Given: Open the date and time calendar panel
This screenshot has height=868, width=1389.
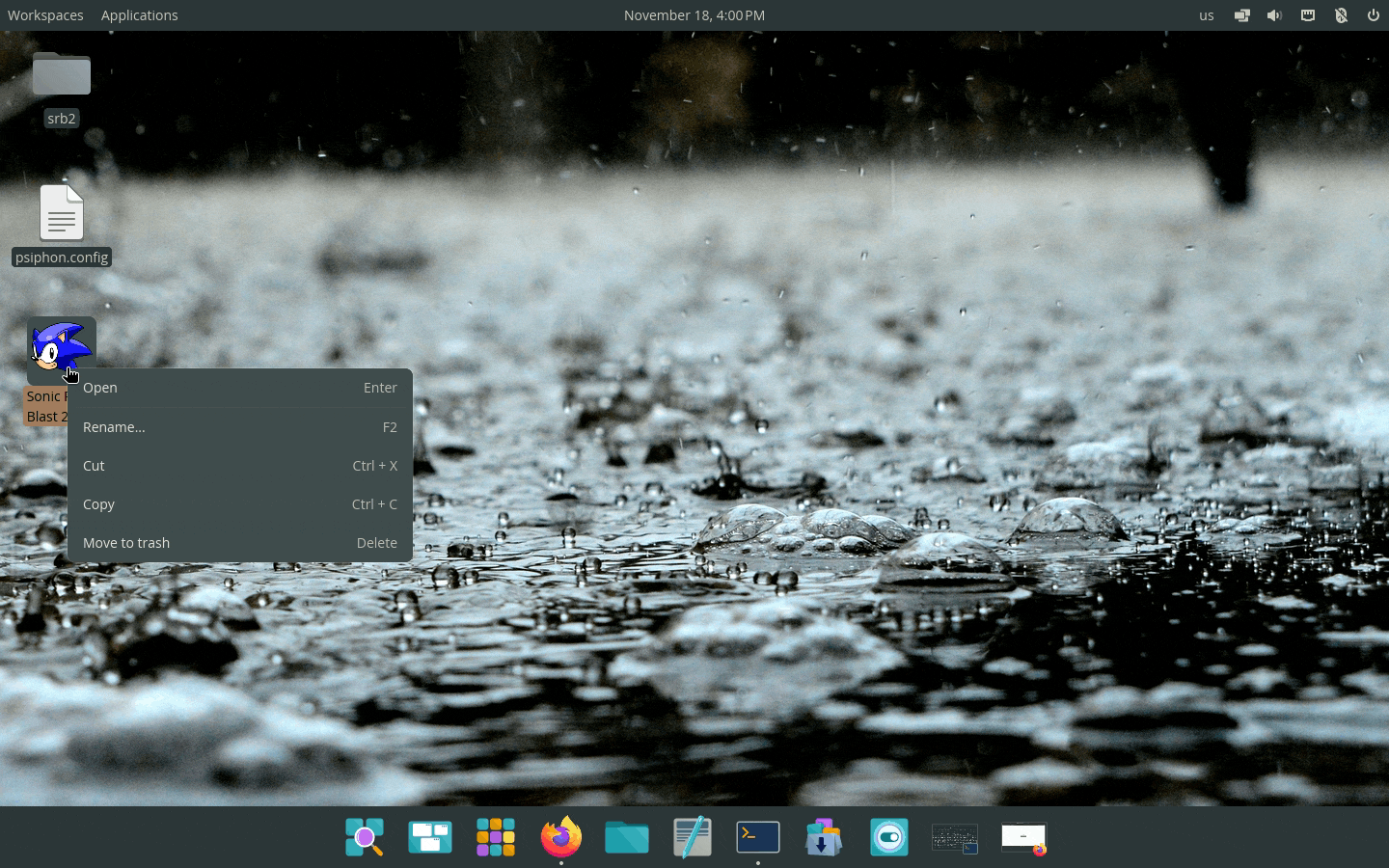Looking at the screenshot, I should pos(694,15).
